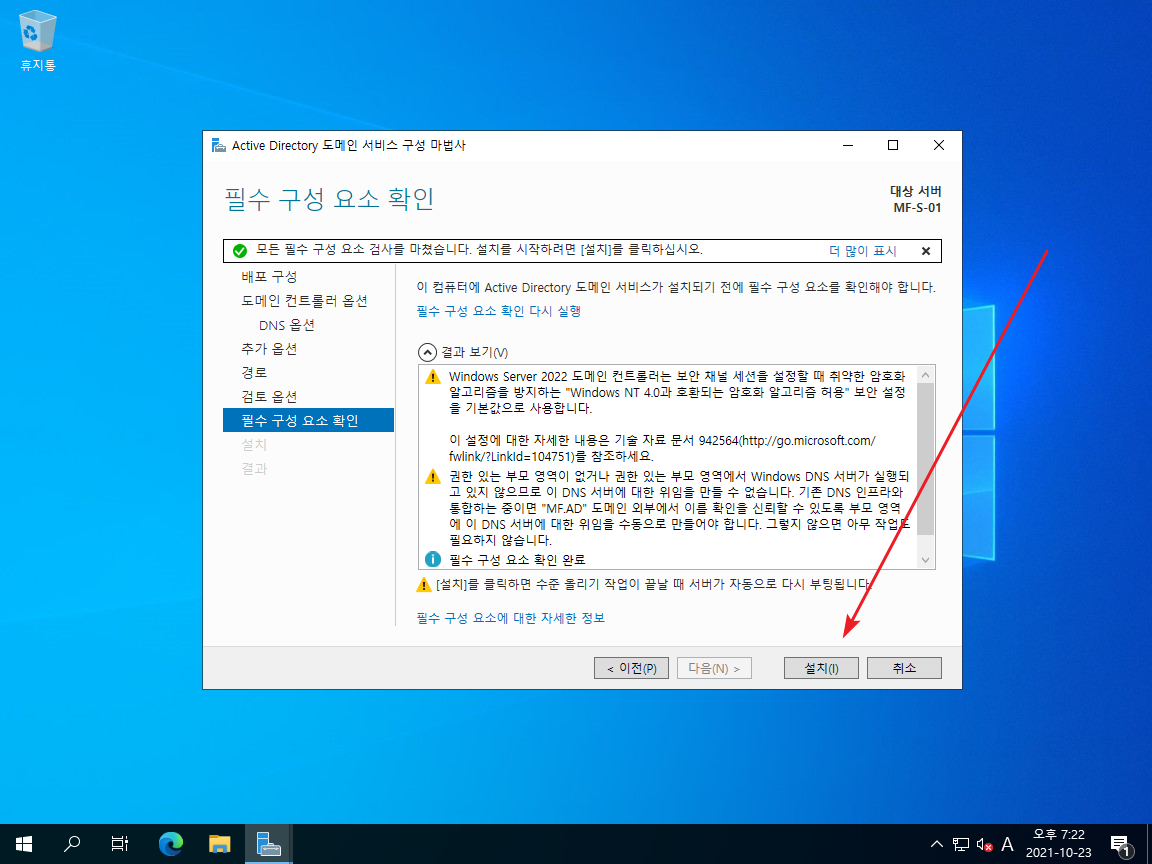Select the 필수 구성 요소 확인 step
Screen dimensions: 1152x864
tap(309, 420)
